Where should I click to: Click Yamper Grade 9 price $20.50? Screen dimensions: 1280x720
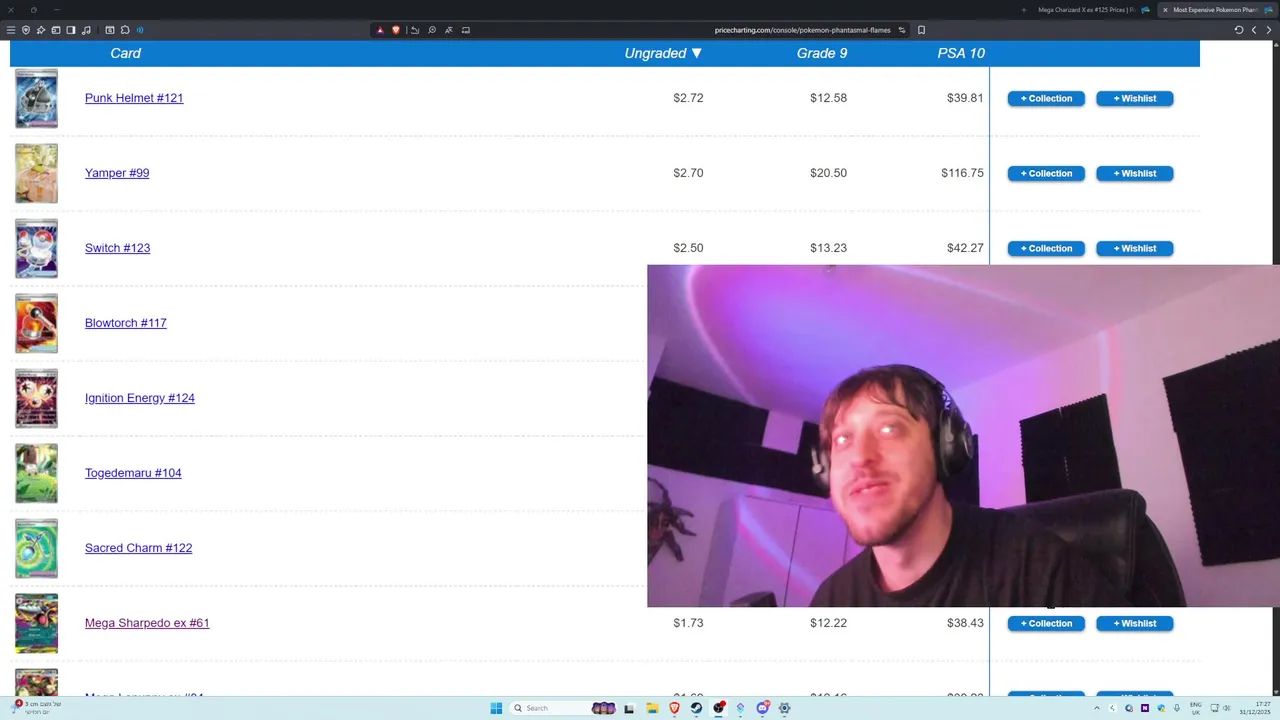point(828,173)
